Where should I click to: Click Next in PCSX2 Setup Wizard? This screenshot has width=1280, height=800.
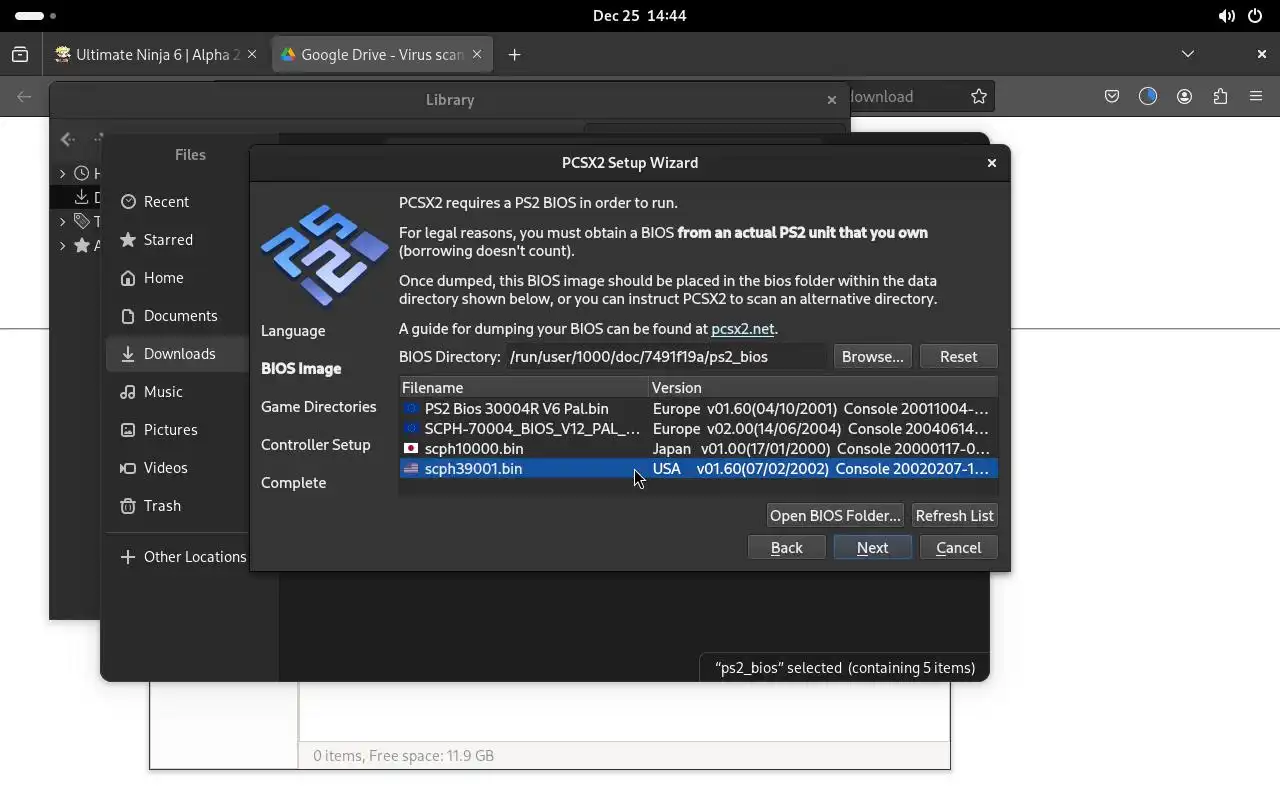pos(872,547)
